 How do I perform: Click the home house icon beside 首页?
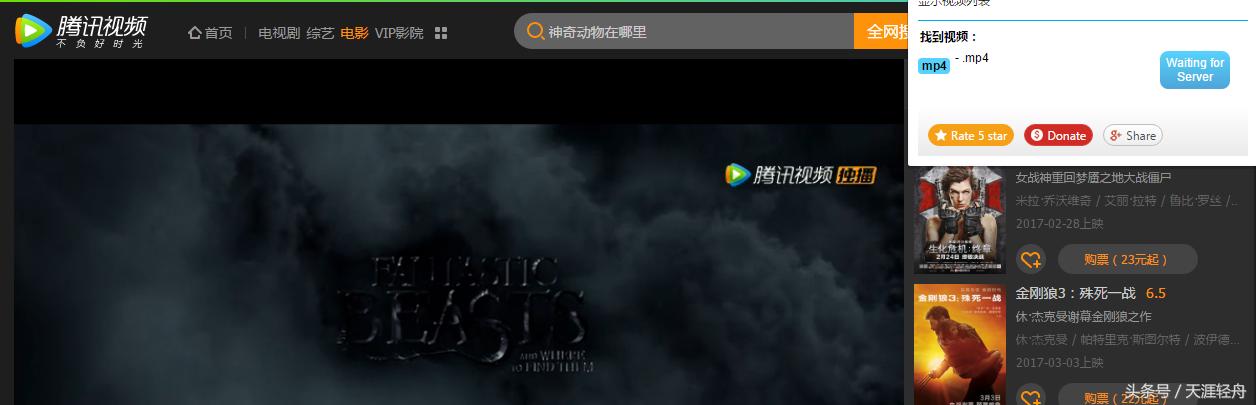[194, 33]
